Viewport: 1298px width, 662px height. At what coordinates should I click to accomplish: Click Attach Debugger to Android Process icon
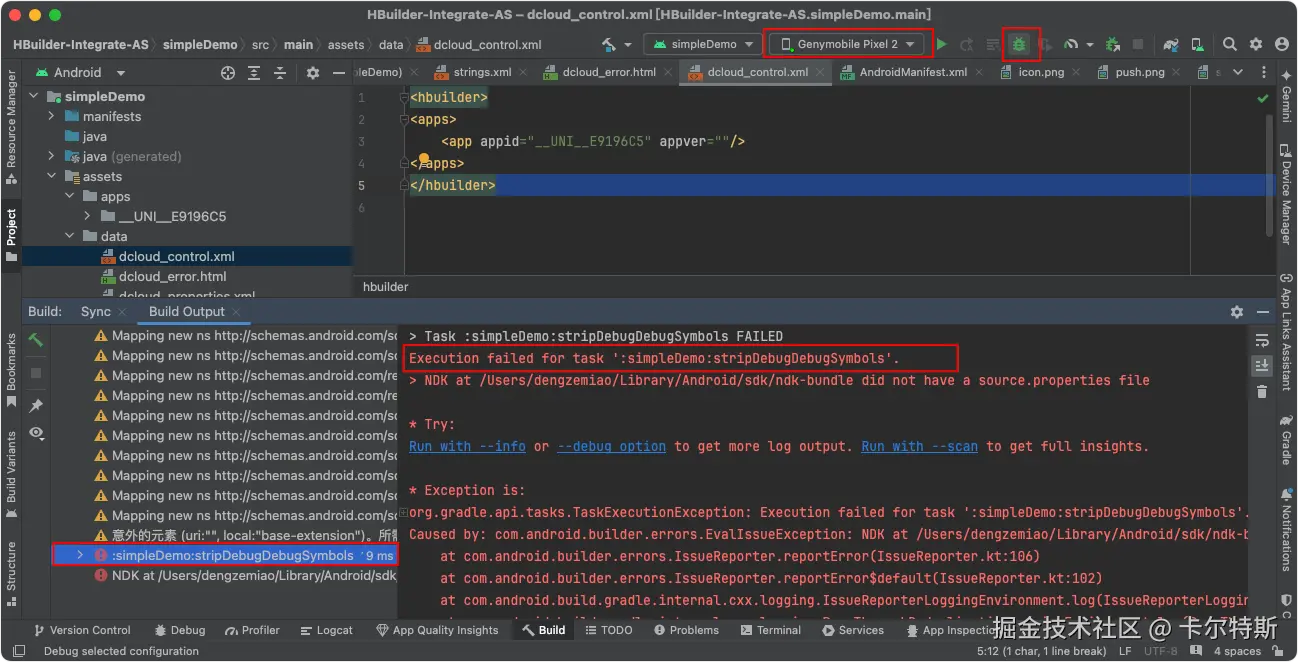pyautogui.click(x=1112, y=45)
